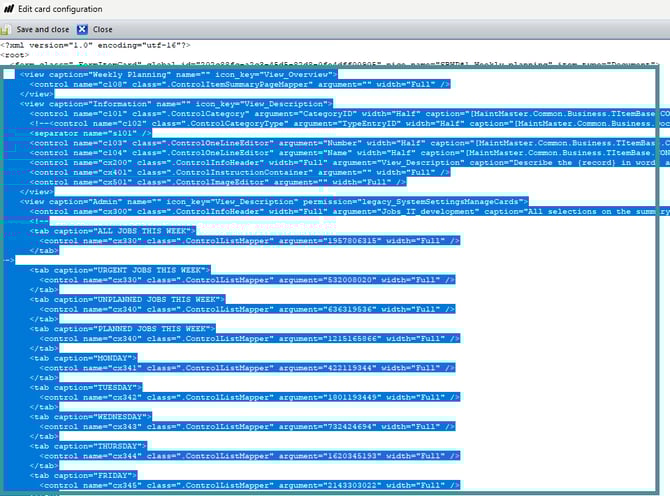Click the control name="cx401" ControlInstructionContainer line
Screen dimensions: 670x496
point(240,173)
